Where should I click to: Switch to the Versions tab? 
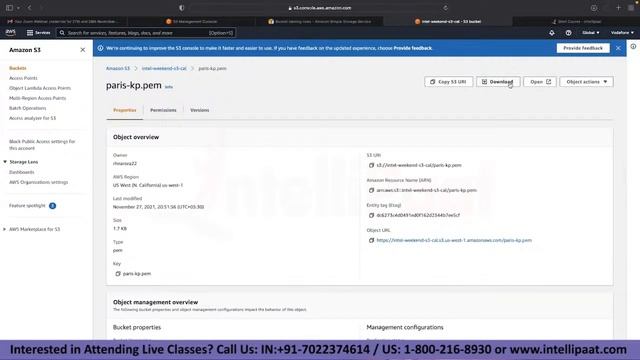coord(200,110)
